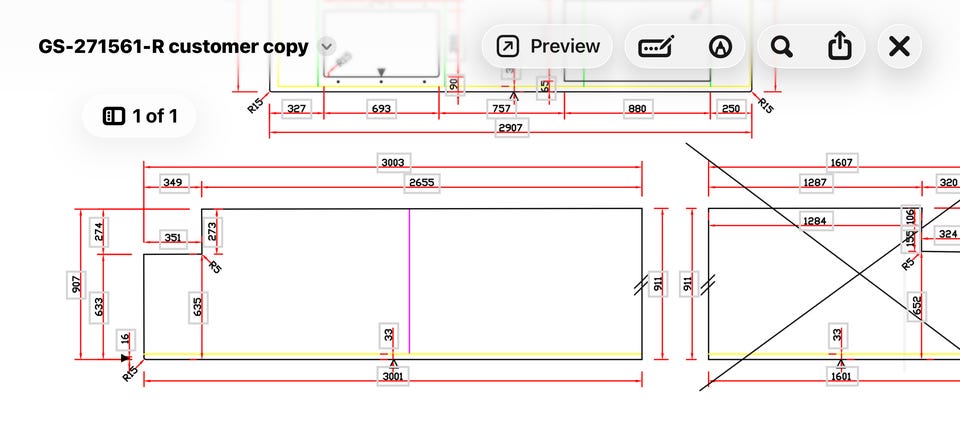This screenshot has width=960, height=442.
Task: Select the 351 dimension label
Action: [x=173, y=238]
